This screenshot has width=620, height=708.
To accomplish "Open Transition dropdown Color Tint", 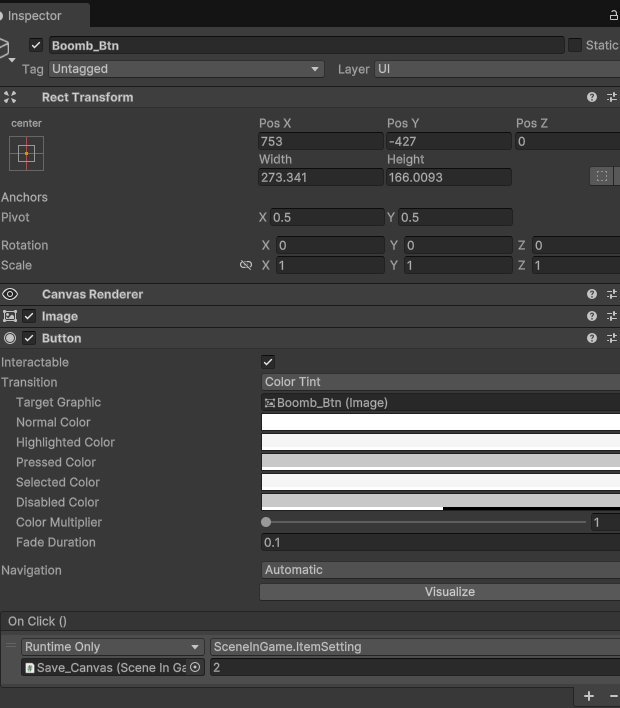I will (441, 382).
